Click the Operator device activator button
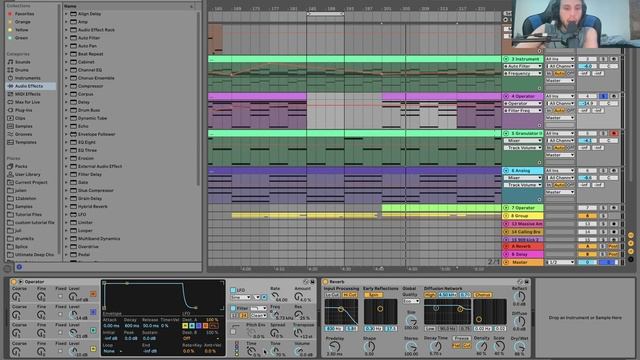The height and width of the screenshot is (360, 640). (x=13, y=282)
